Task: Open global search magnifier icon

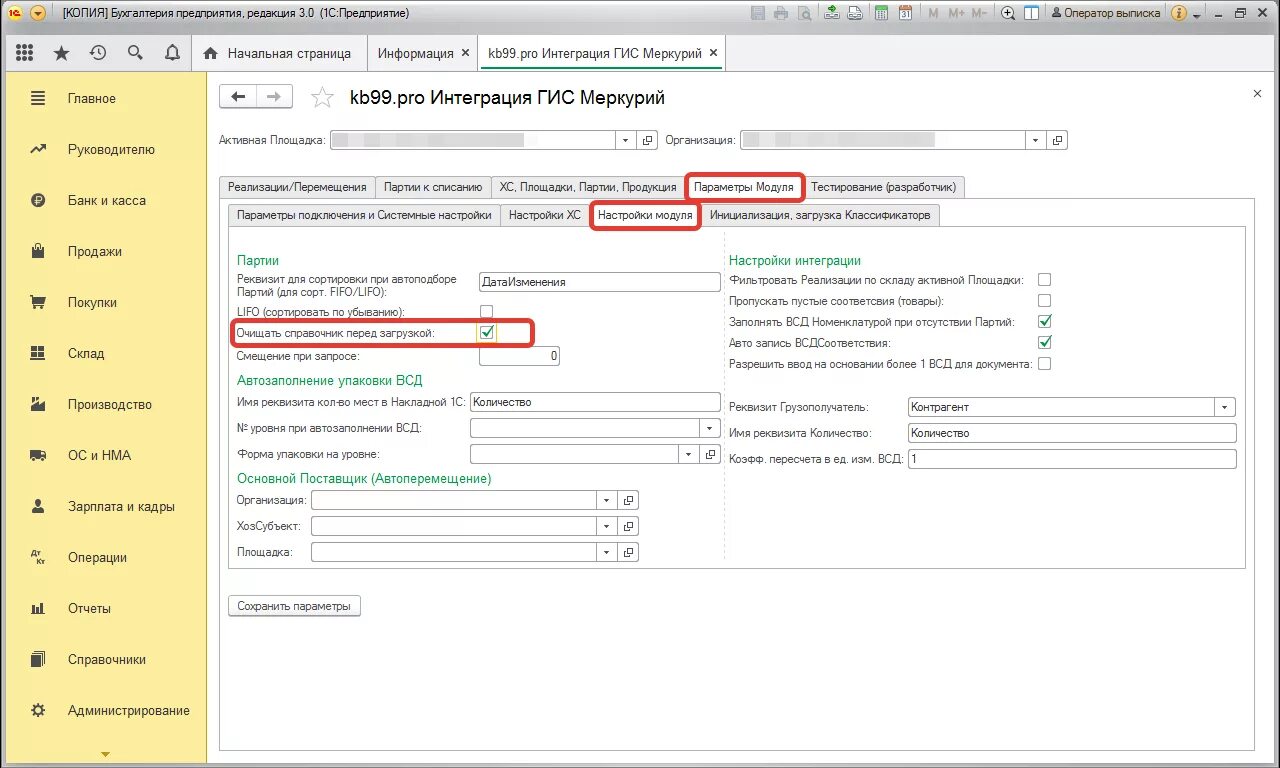Action: [135, 53]
